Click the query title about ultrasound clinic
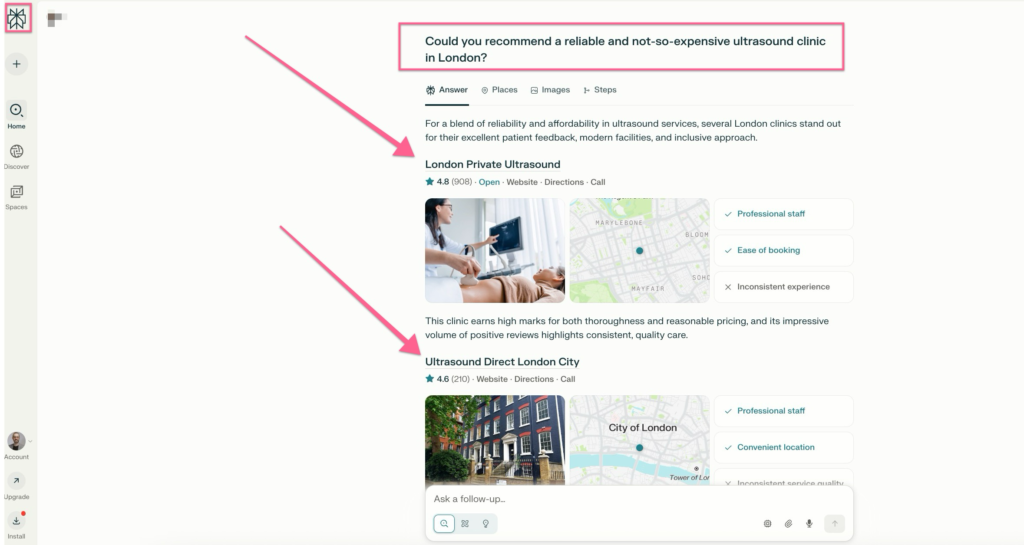Screen dimensions: 1024x545 625,49
